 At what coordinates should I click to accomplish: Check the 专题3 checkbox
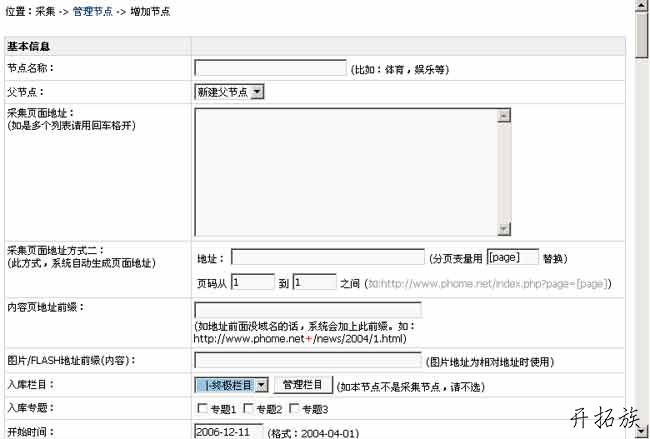tap(293, 409)
